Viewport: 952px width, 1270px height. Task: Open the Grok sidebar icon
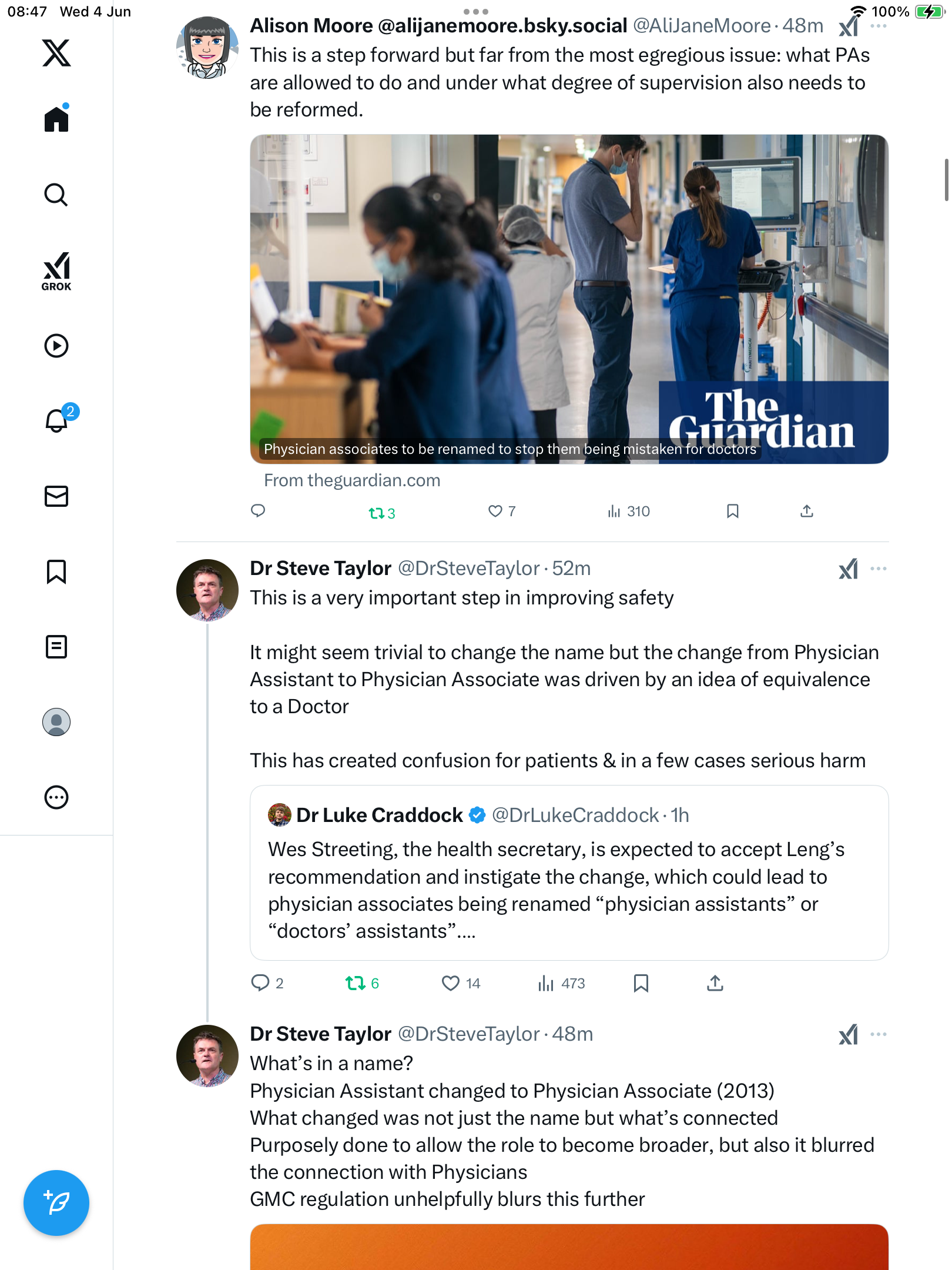pyautogui.click(x=56, y=271)
